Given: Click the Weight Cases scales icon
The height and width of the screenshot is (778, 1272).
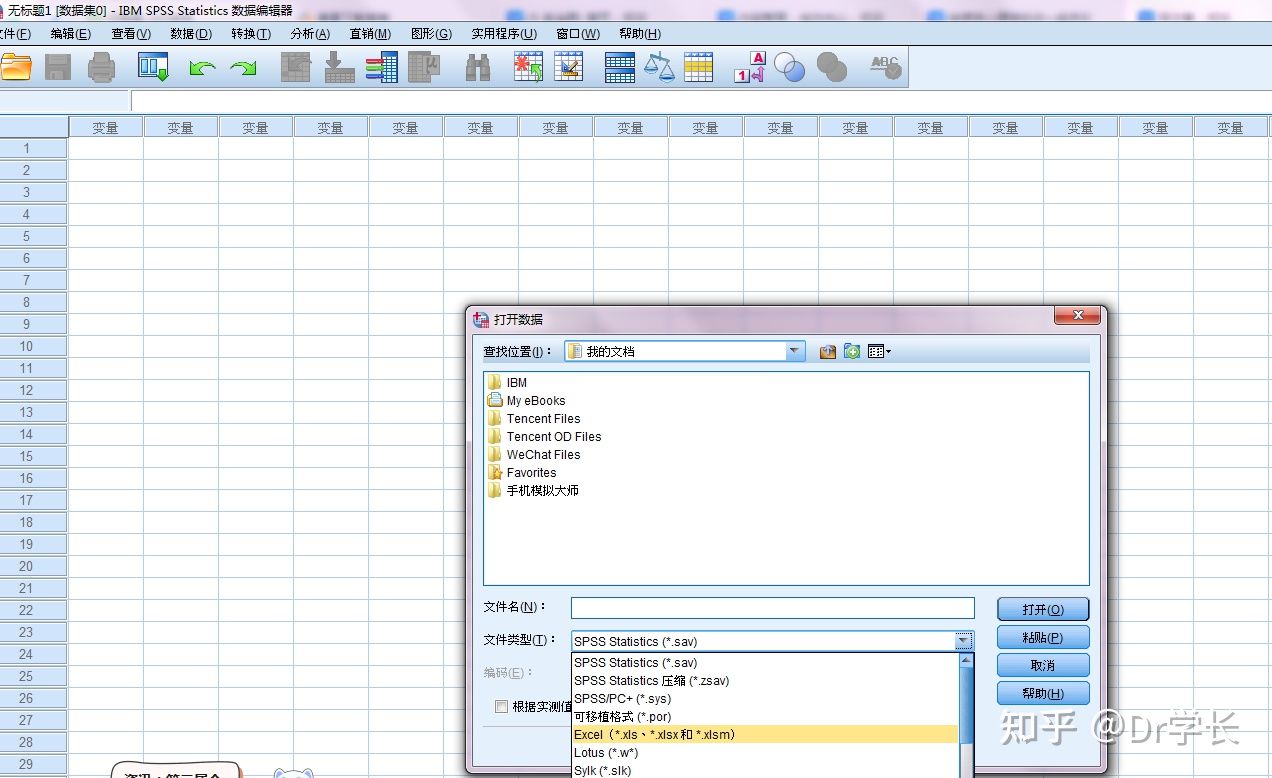Looking at the screenshot, I should coord(659,67).
